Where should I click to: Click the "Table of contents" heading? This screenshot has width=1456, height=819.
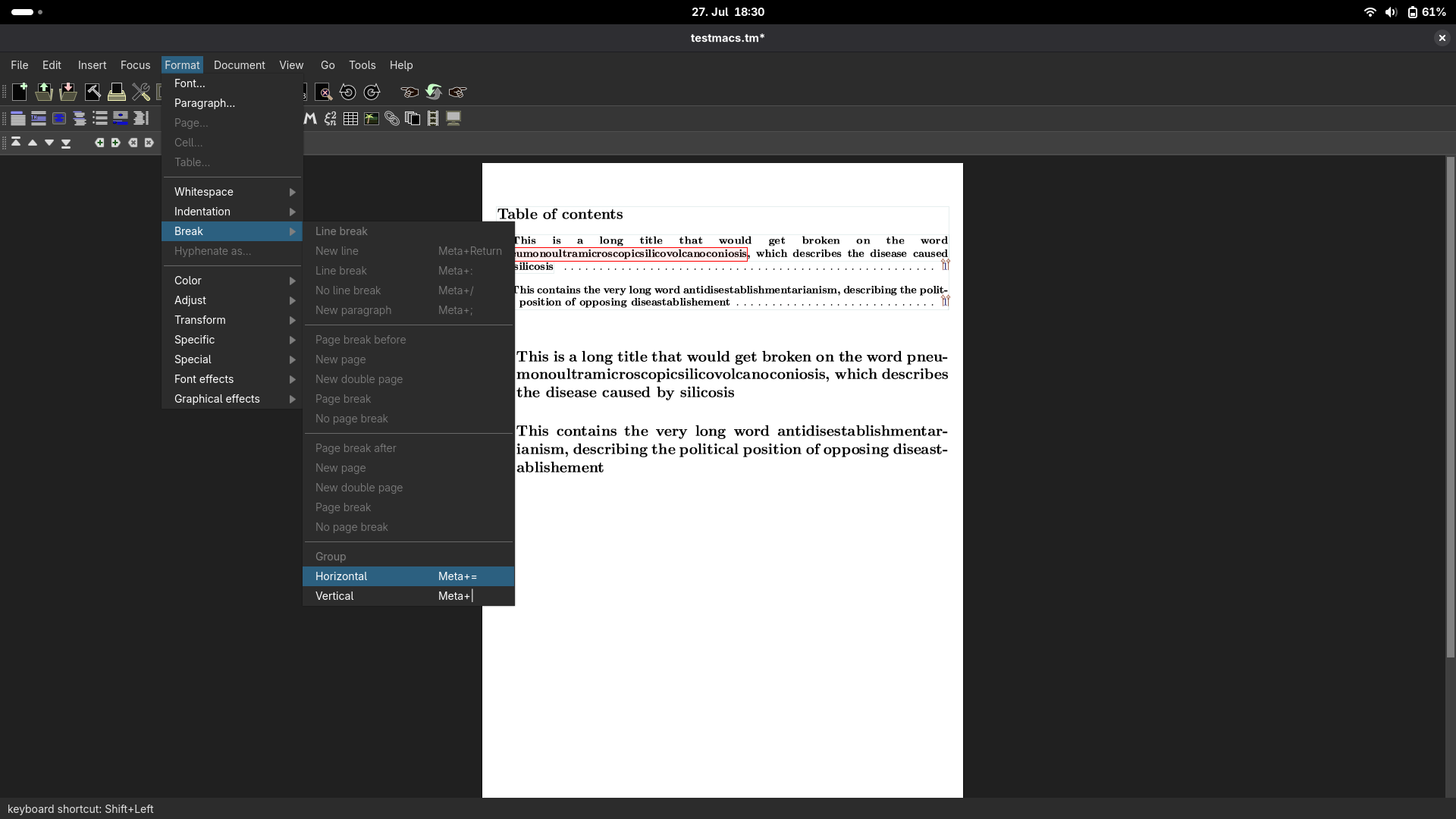[560, 215]
